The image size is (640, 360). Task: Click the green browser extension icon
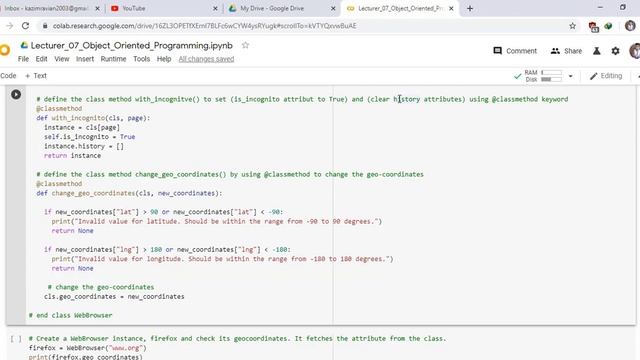click(609, 26)
